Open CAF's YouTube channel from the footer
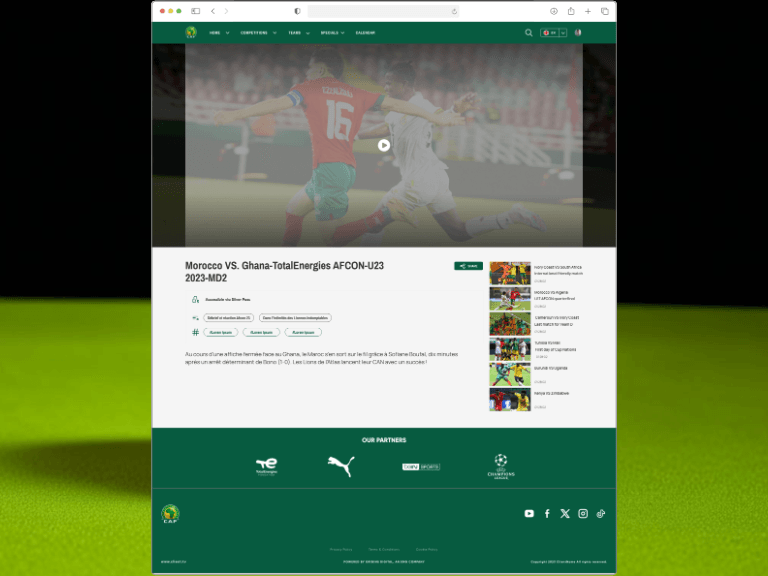The width and height of the screenshot is (768, 576). click(x=529, y=513)
